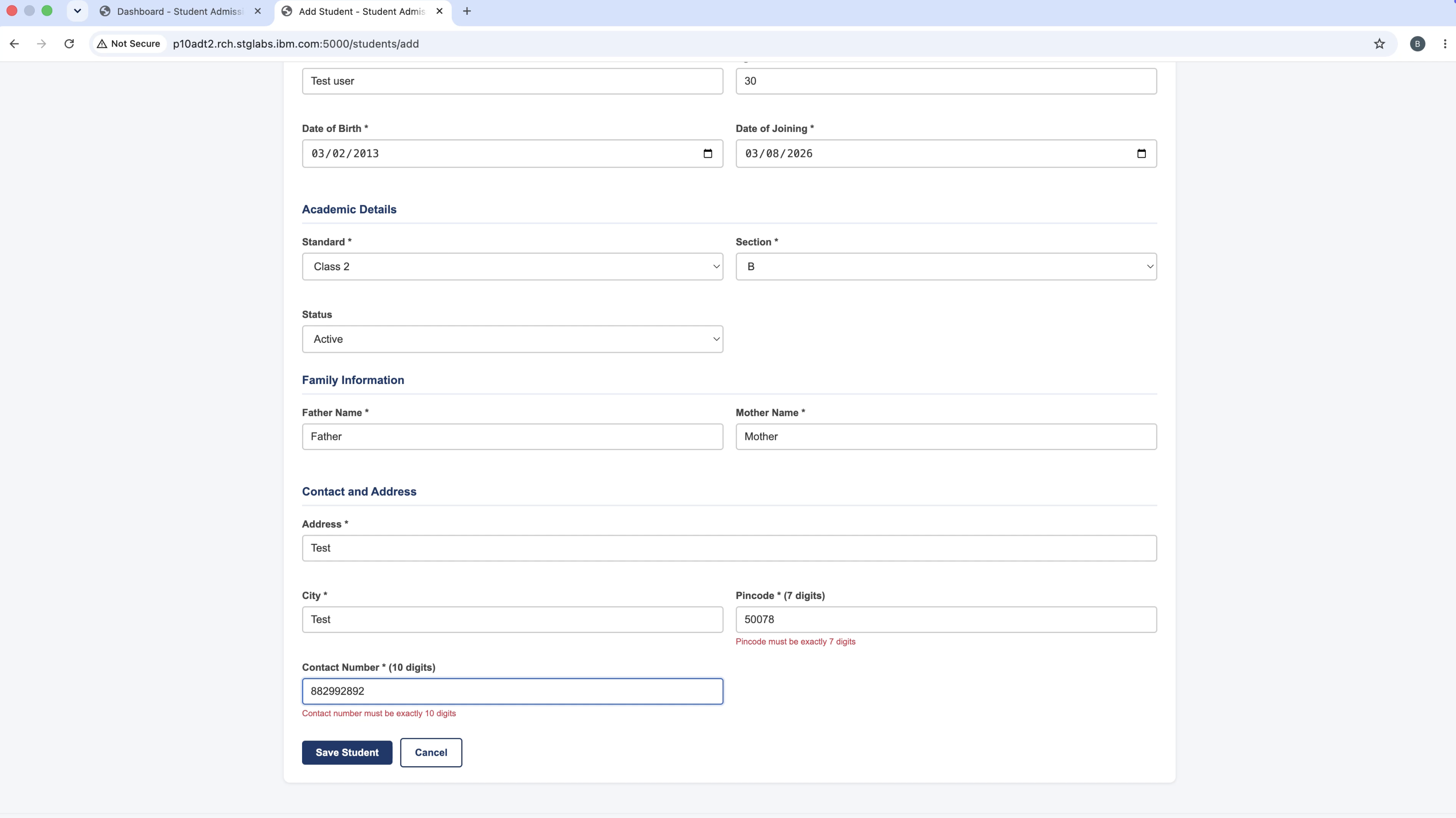Click the Status label
This screenshot has width=1456, height=818.
click(x=317, y=314)
